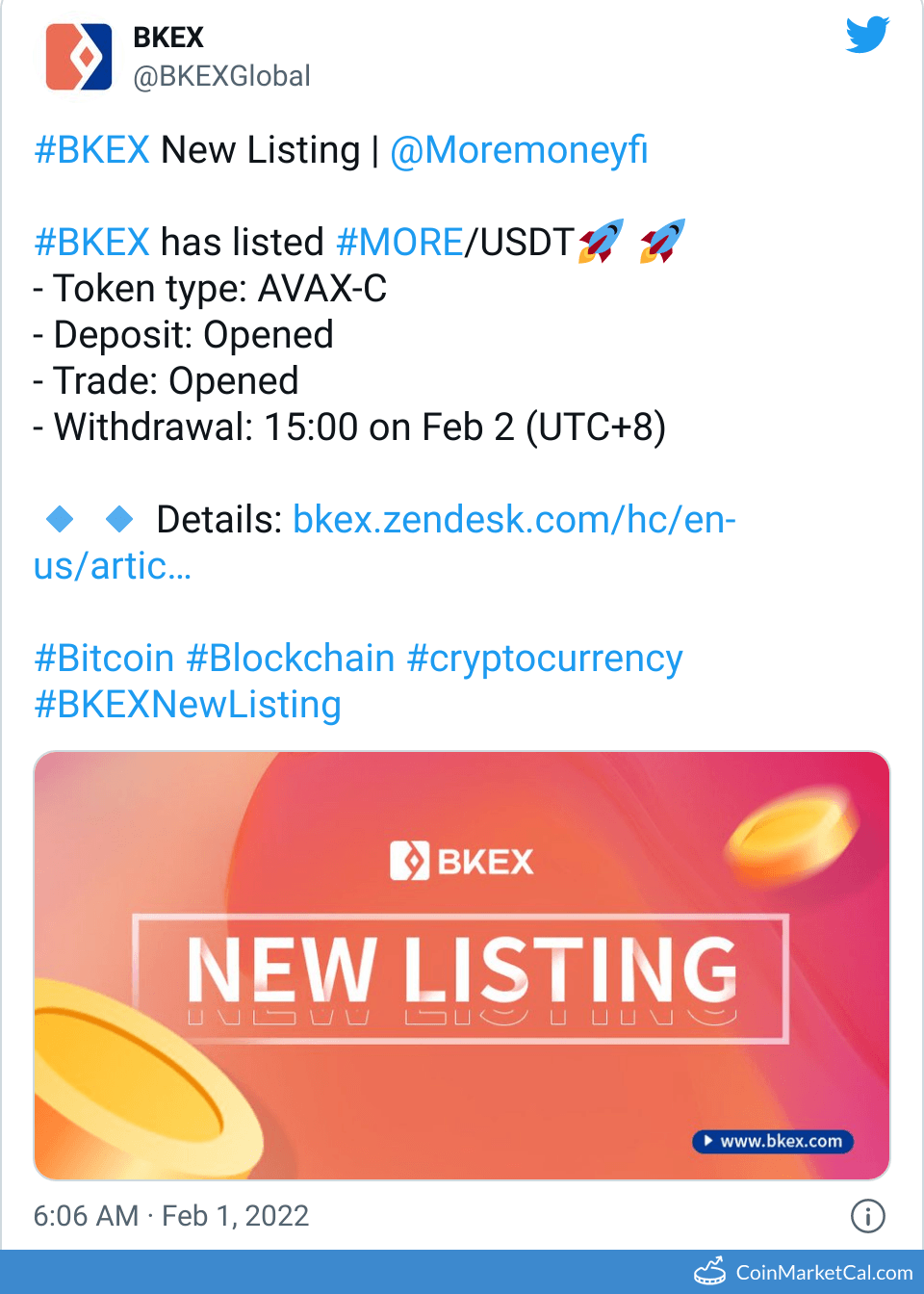Click the #cryptocurrency hashtag
Screen dimensions: 924x1294
545,659
